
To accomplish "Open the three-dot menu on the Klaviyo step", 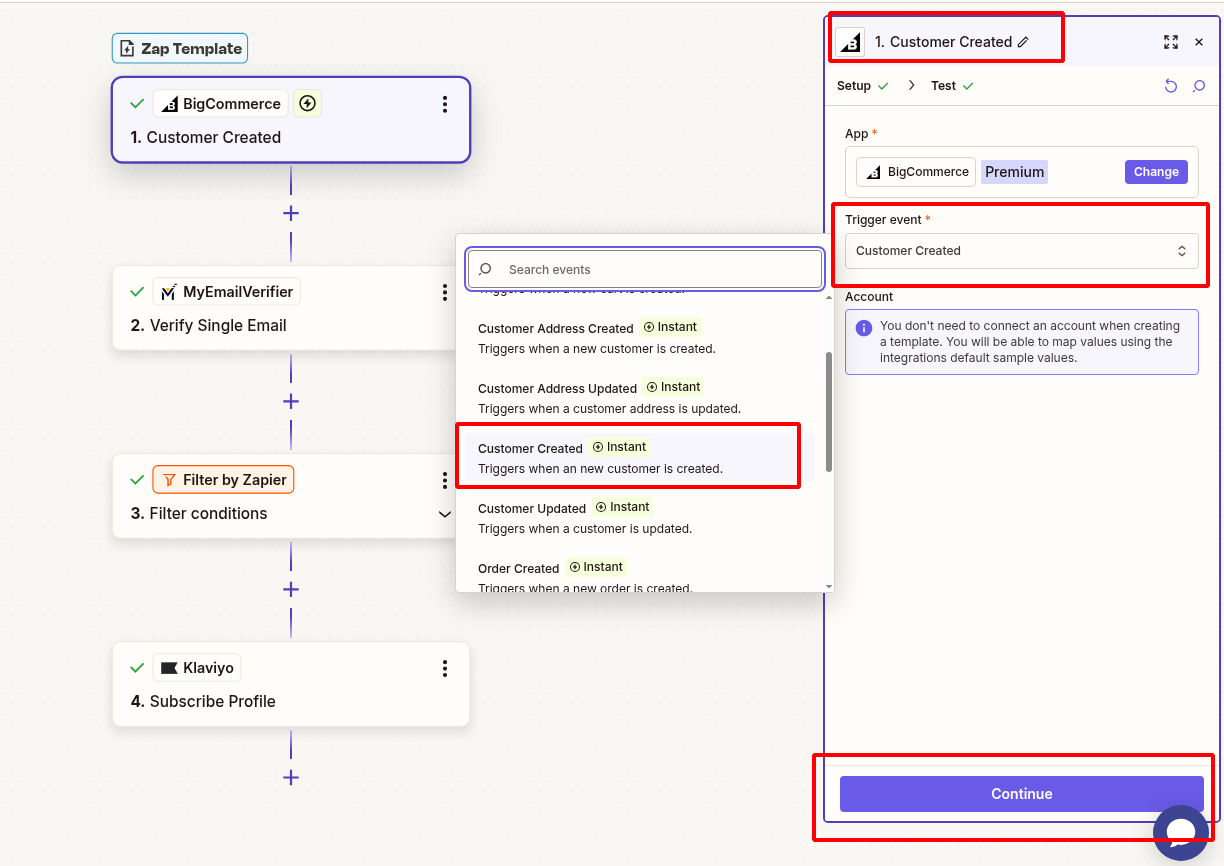I will (445, 668).
